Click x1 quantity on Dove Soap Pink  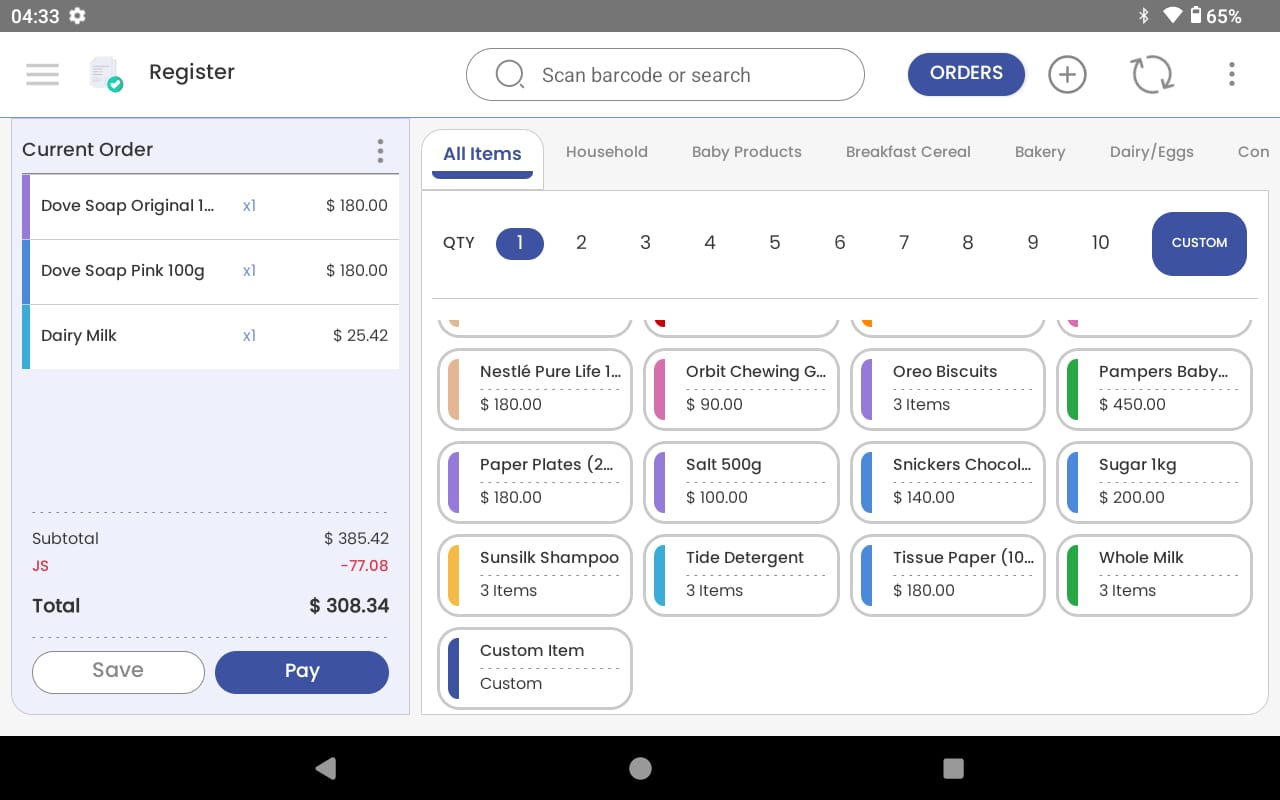pyautogui.click(x=249, y=271)
